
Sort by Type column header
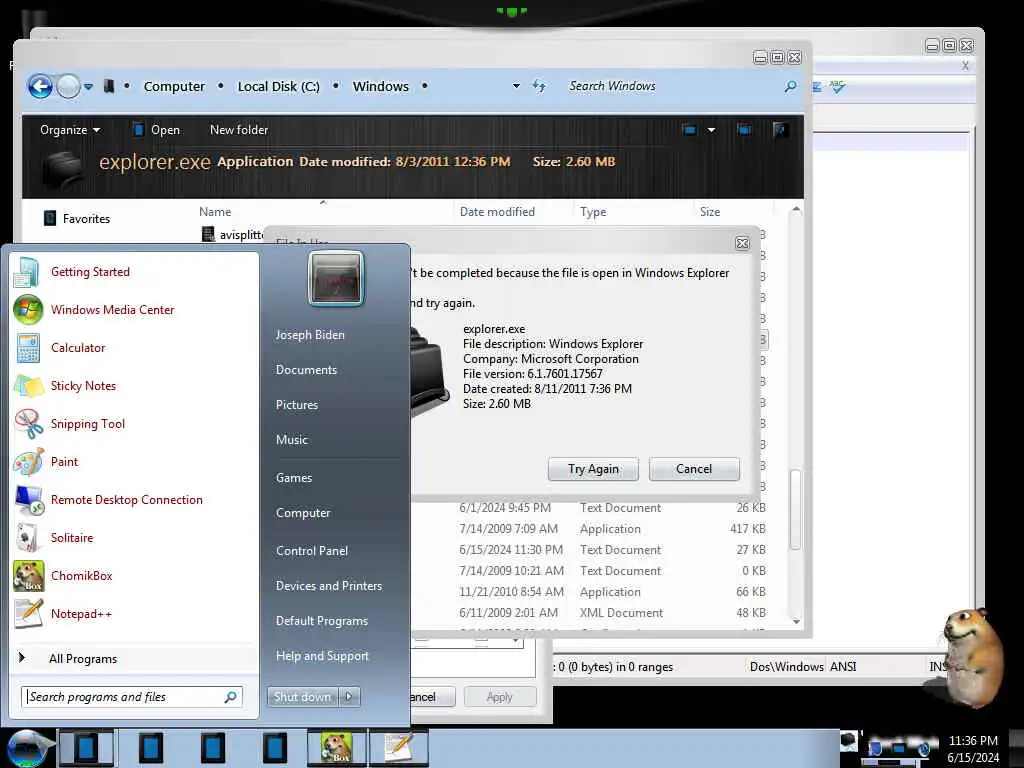pyautogui.click(x=593, y=212)
